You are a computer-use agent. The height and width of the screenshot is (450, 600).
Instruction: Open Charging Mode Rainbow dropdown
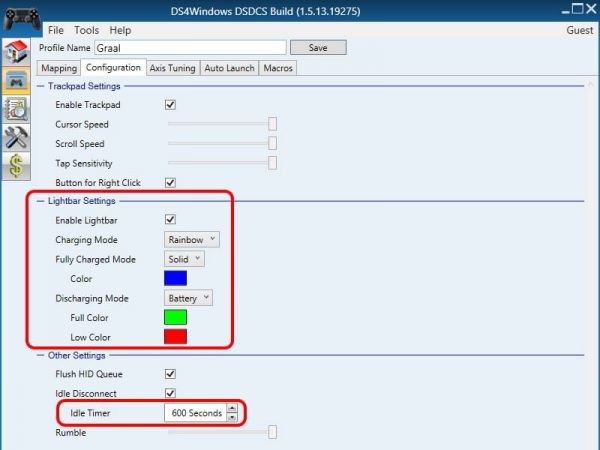point(192,240)
